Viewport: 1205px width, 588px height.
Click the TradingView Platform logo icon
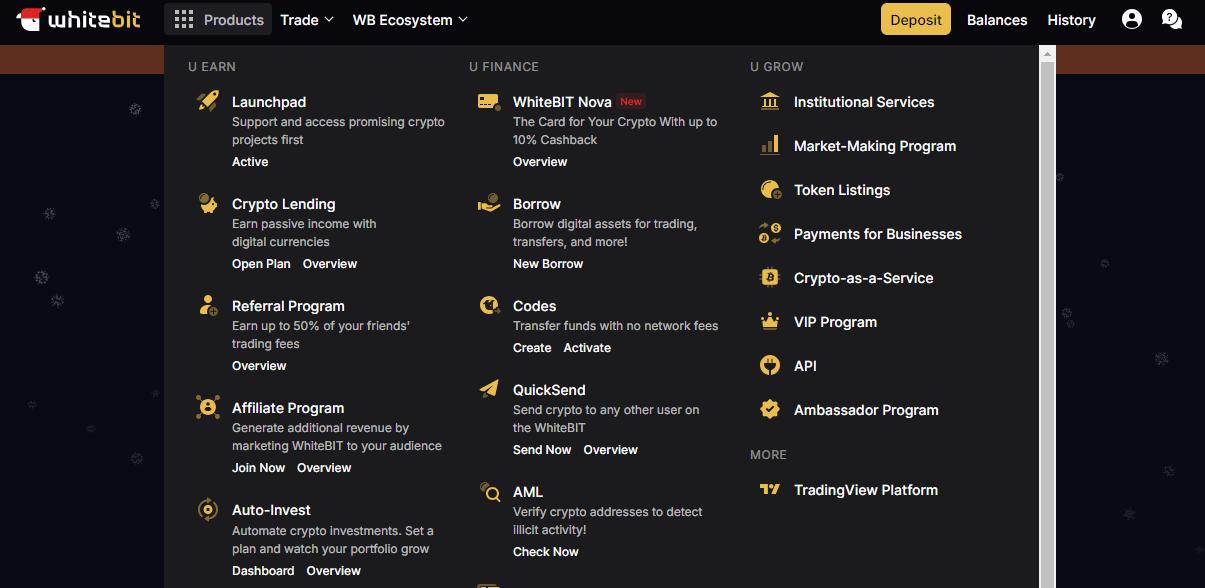pyautogui.click(x=770, y=489)
